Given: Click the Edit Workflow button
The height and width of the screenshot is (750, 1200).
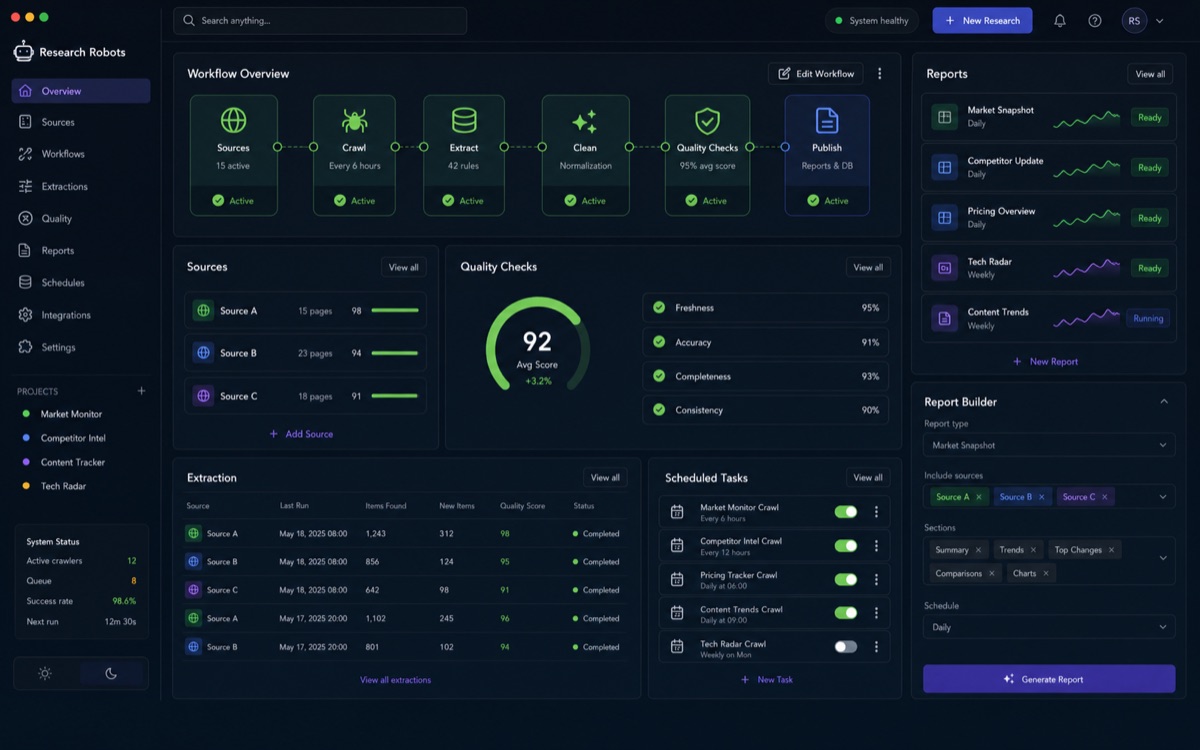Looking at the screenshot, I should [x=816, y=74].
